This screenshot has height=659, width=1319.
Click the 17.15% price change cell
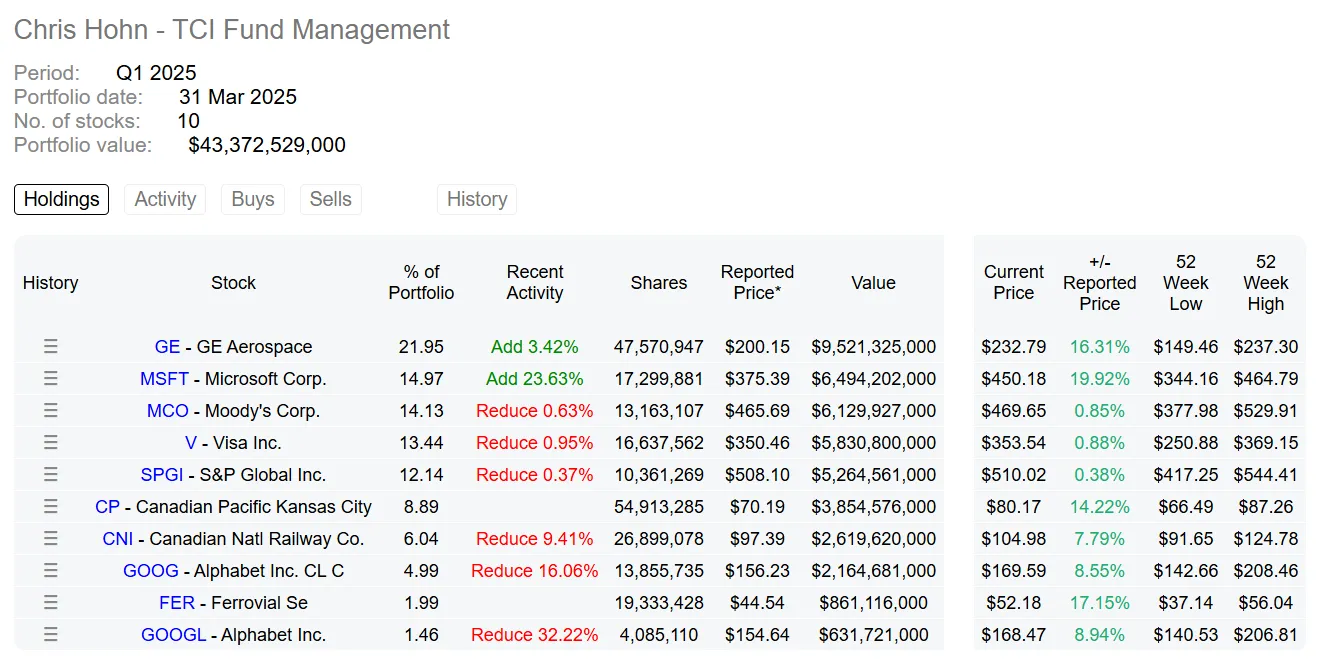tap(1100, 603)
